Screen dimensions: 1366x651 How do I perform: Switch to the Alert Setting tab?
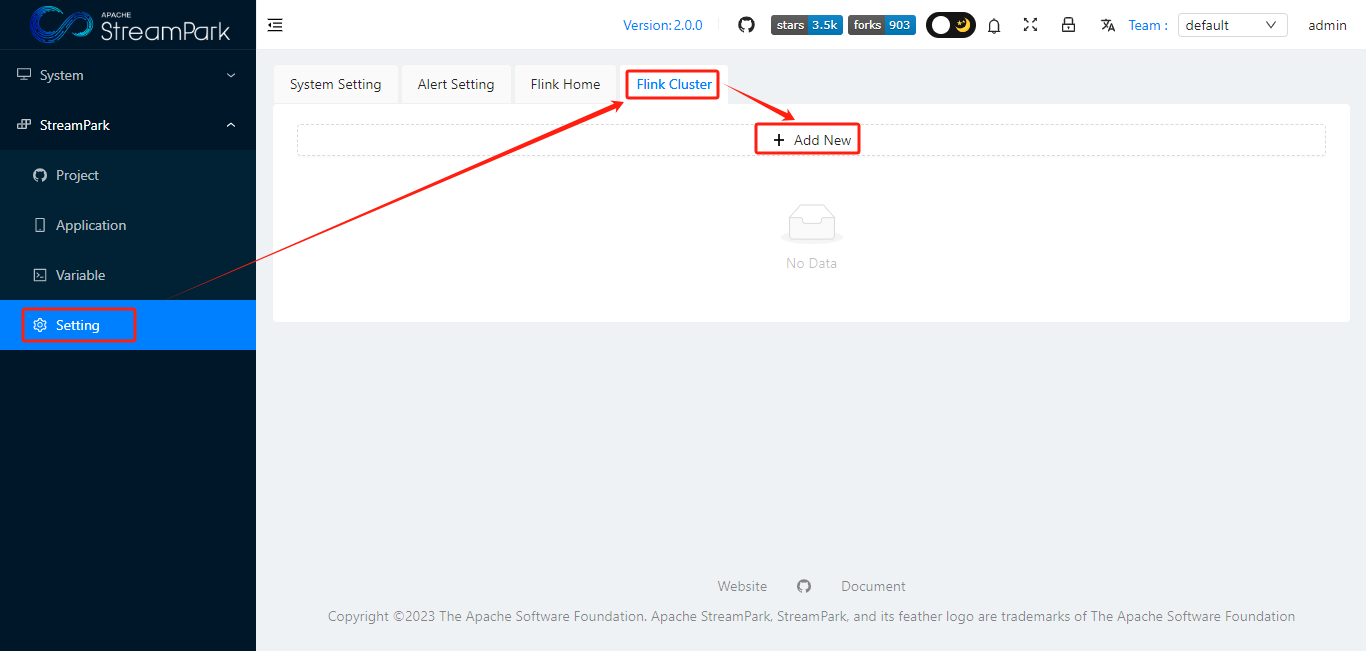click(x=456, y=84)
